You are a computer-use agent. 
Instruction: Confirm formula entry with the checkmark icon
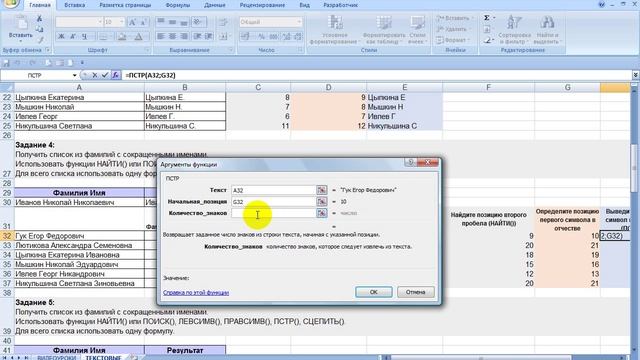coord(105,76)
